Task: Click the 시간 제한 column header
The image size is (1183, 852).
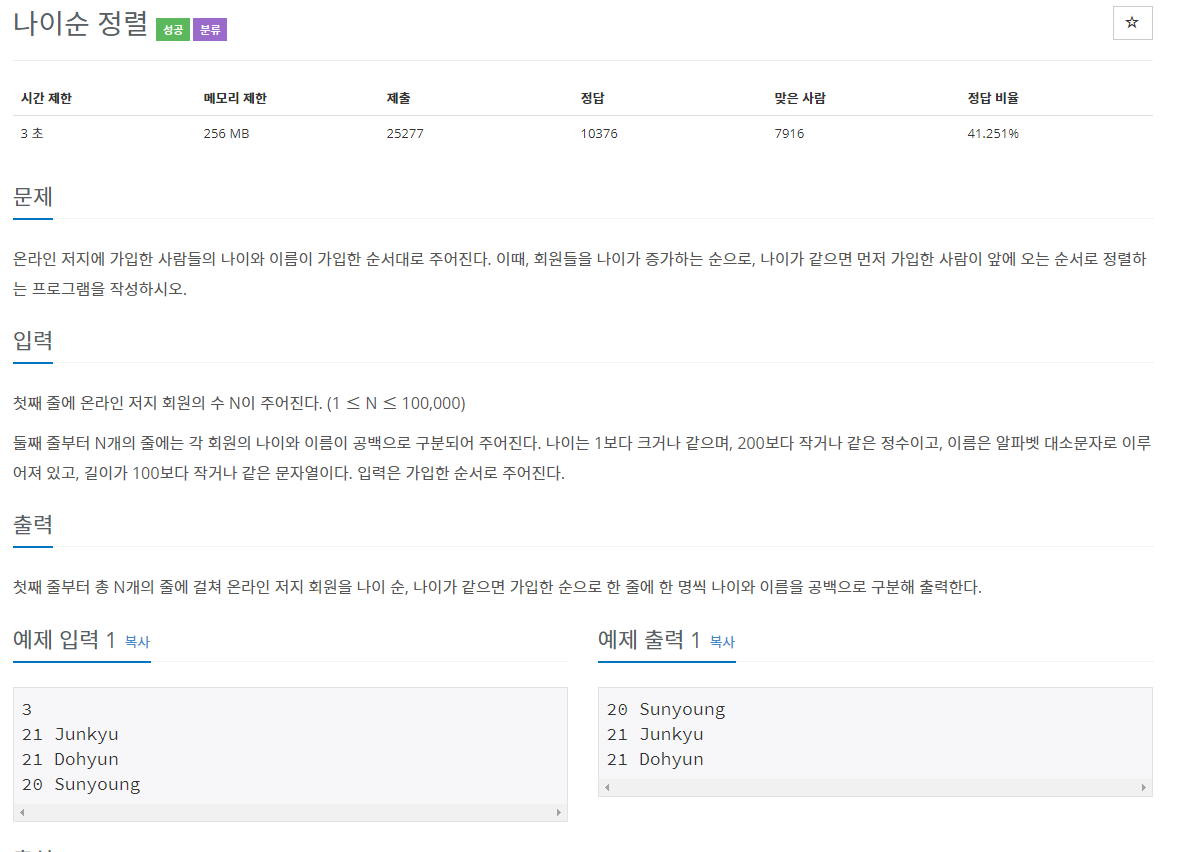Action: click(x=46, y=98)
